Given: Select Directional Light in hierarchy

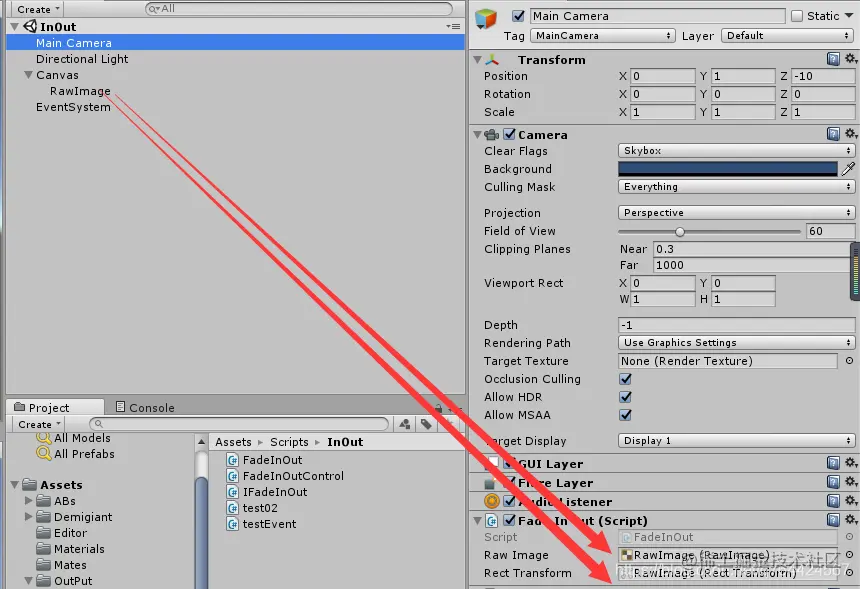Looking at the screenshot, I should [82, 59].
